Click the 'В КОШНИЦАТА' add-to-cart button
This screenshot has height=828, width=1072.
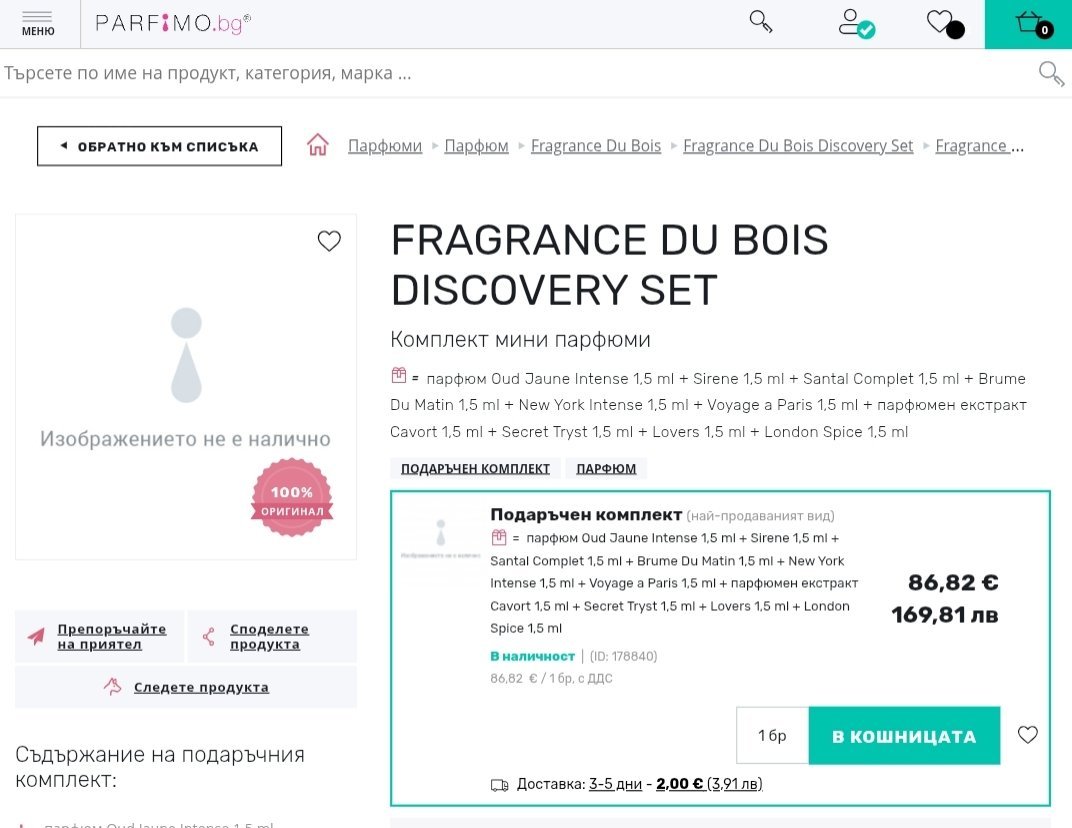click(904, 736)
